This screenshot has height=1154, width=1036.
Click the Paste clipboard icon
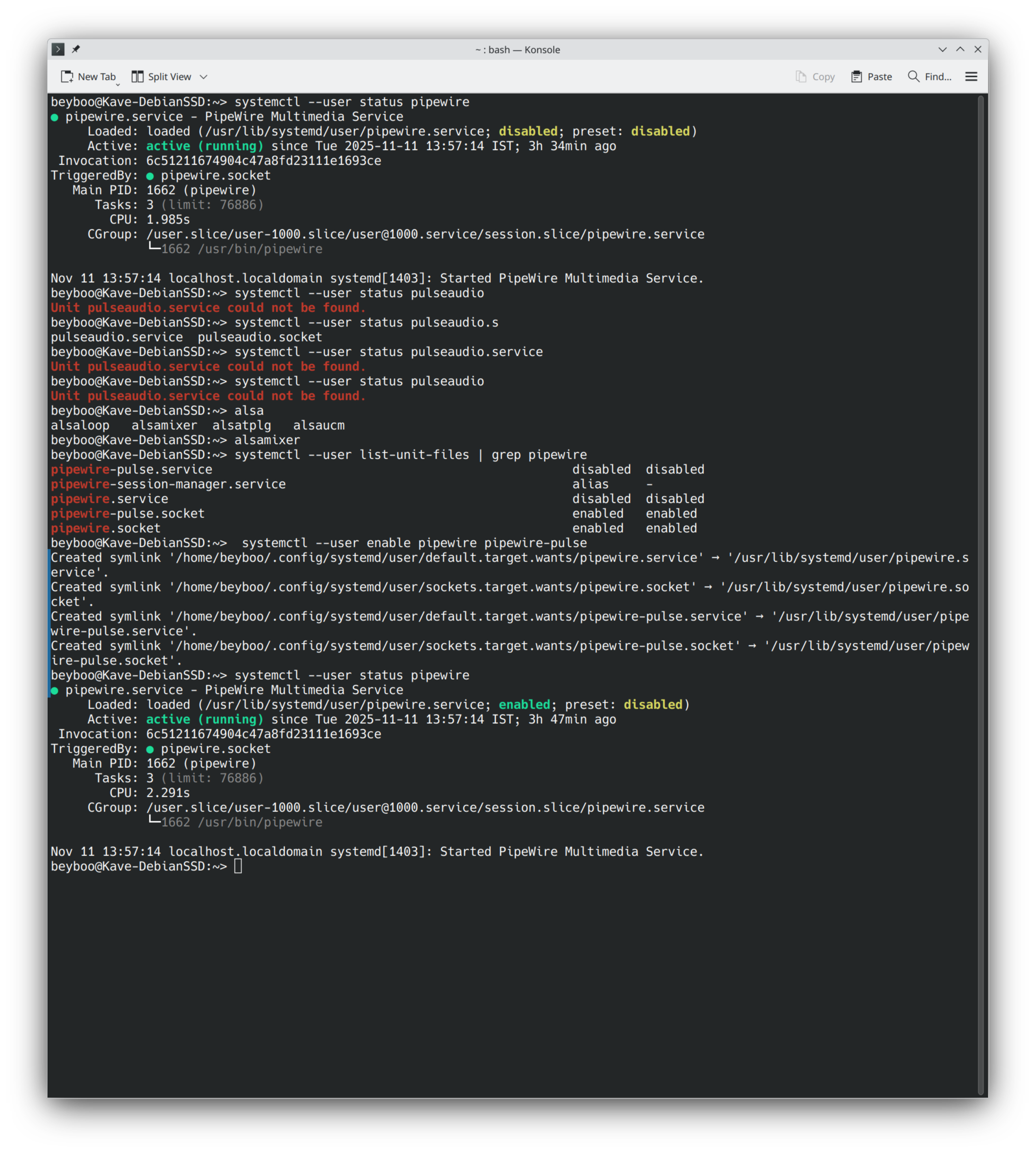point(856,77)
